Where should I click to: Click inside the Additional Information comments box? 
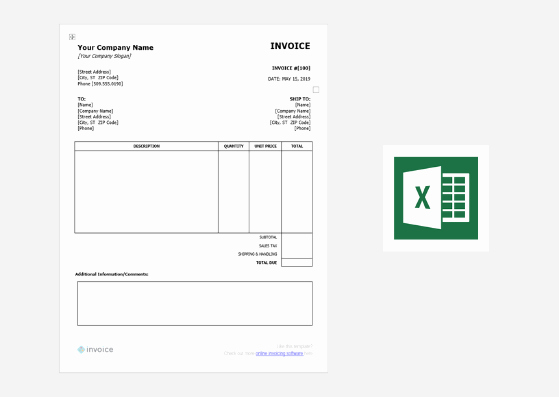click(x=195, y=303)
